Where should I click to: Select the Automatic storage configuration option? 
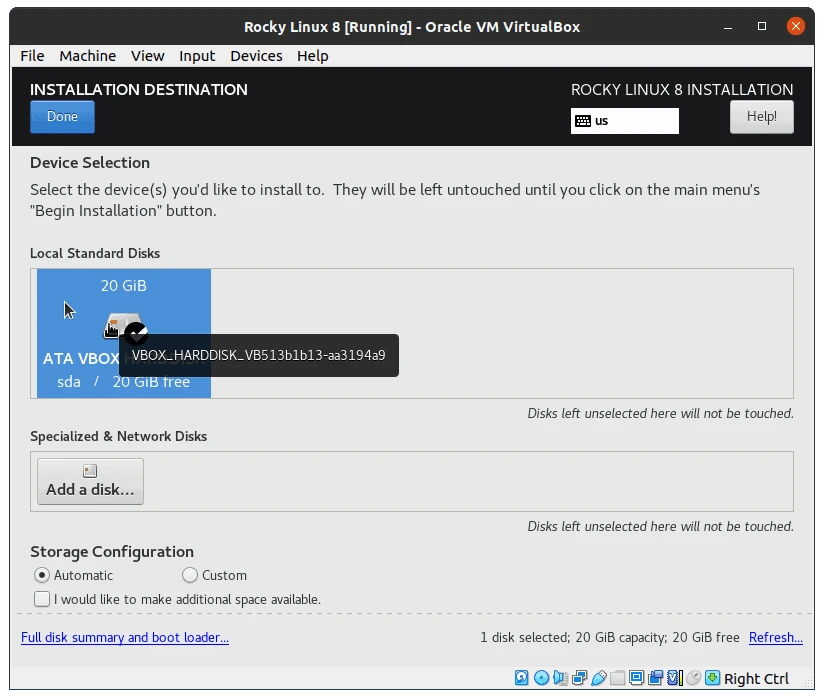(x=41, y=575)
